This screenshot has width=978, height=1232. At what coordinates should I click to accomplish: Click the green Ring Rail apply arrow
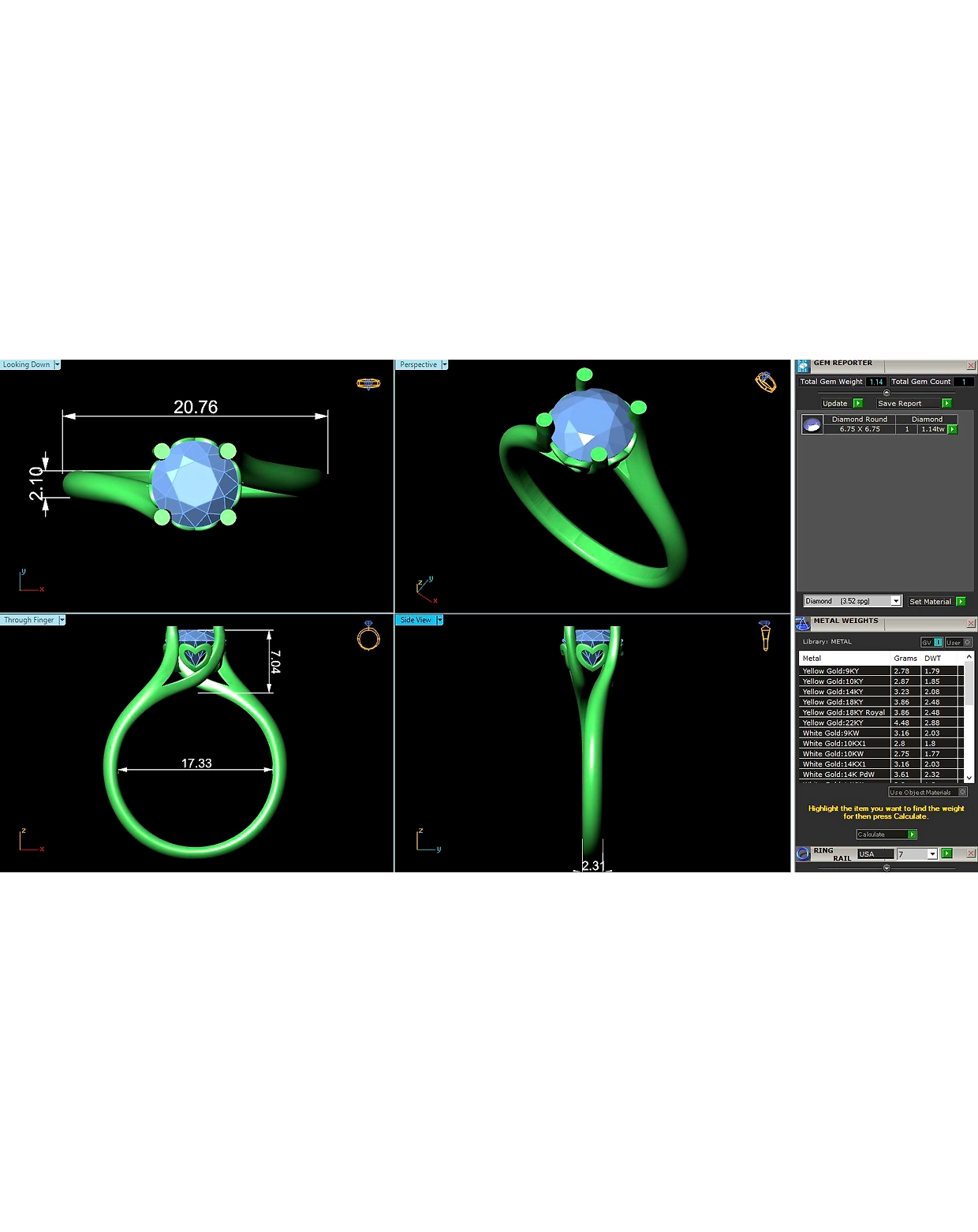coord(947,853)
